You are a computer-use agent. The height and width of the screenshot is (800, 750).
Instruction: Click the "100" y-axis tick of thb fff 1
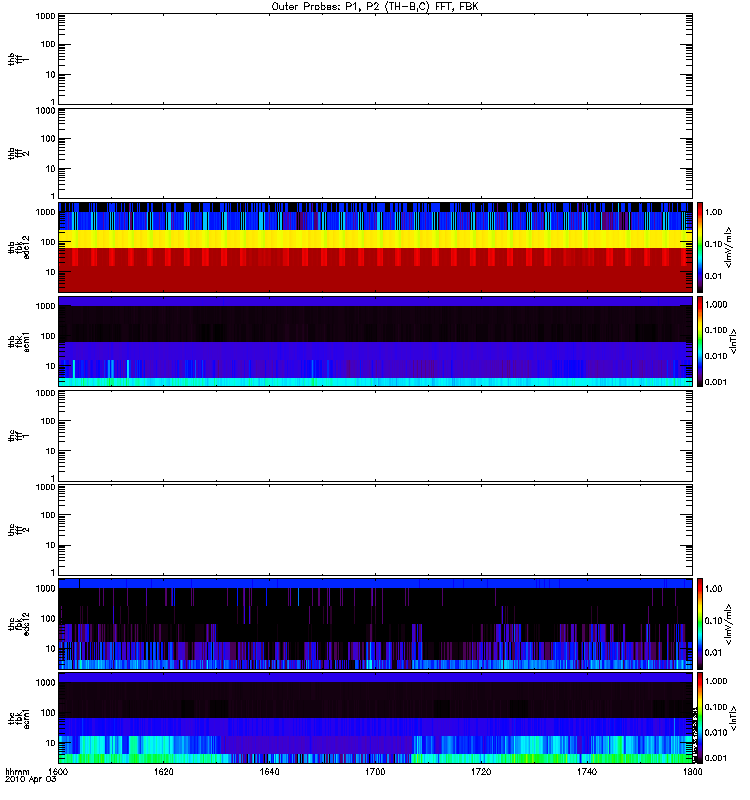pos(48,44)
